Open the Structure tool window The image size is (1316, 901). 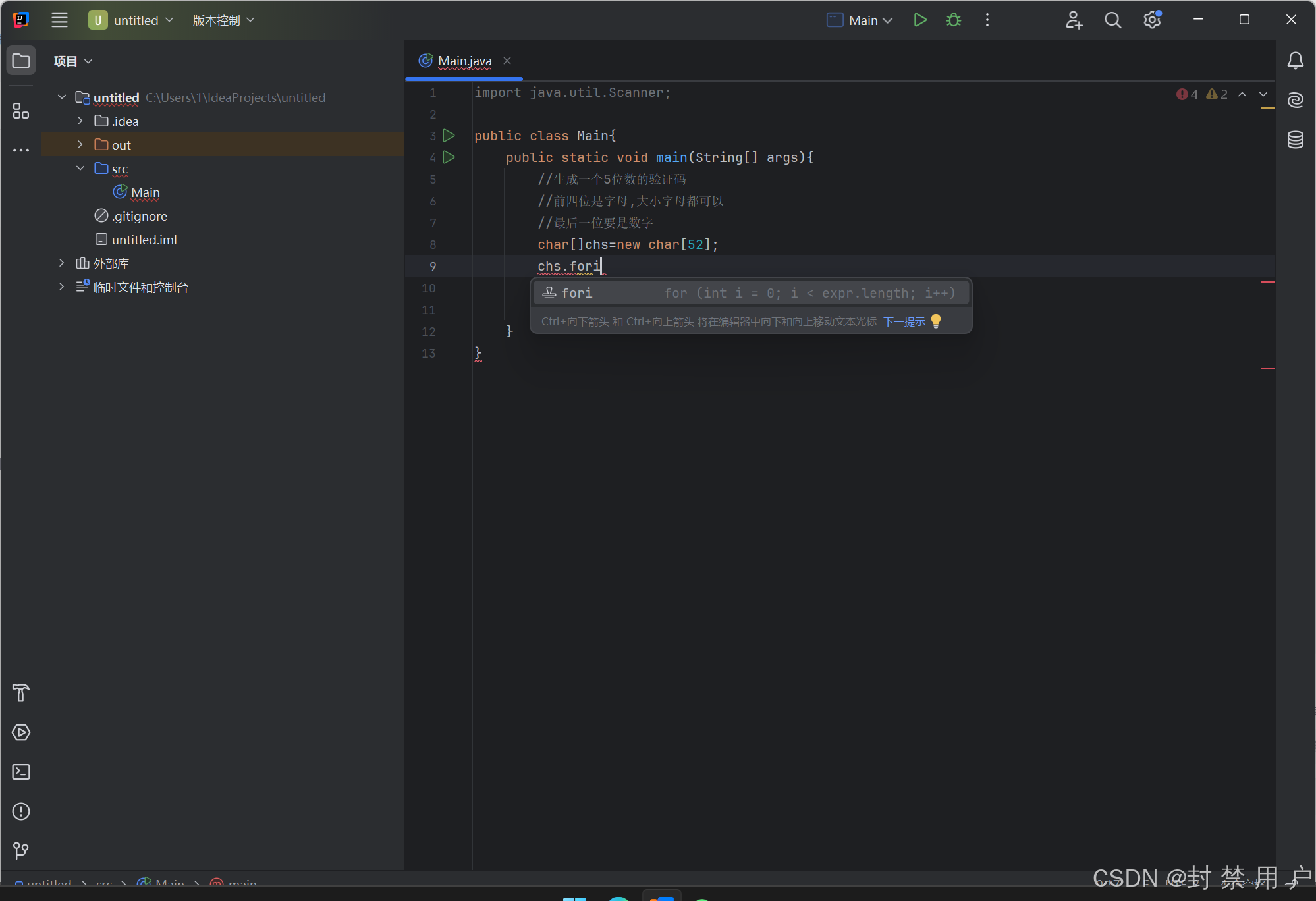[x=21, y=111]
